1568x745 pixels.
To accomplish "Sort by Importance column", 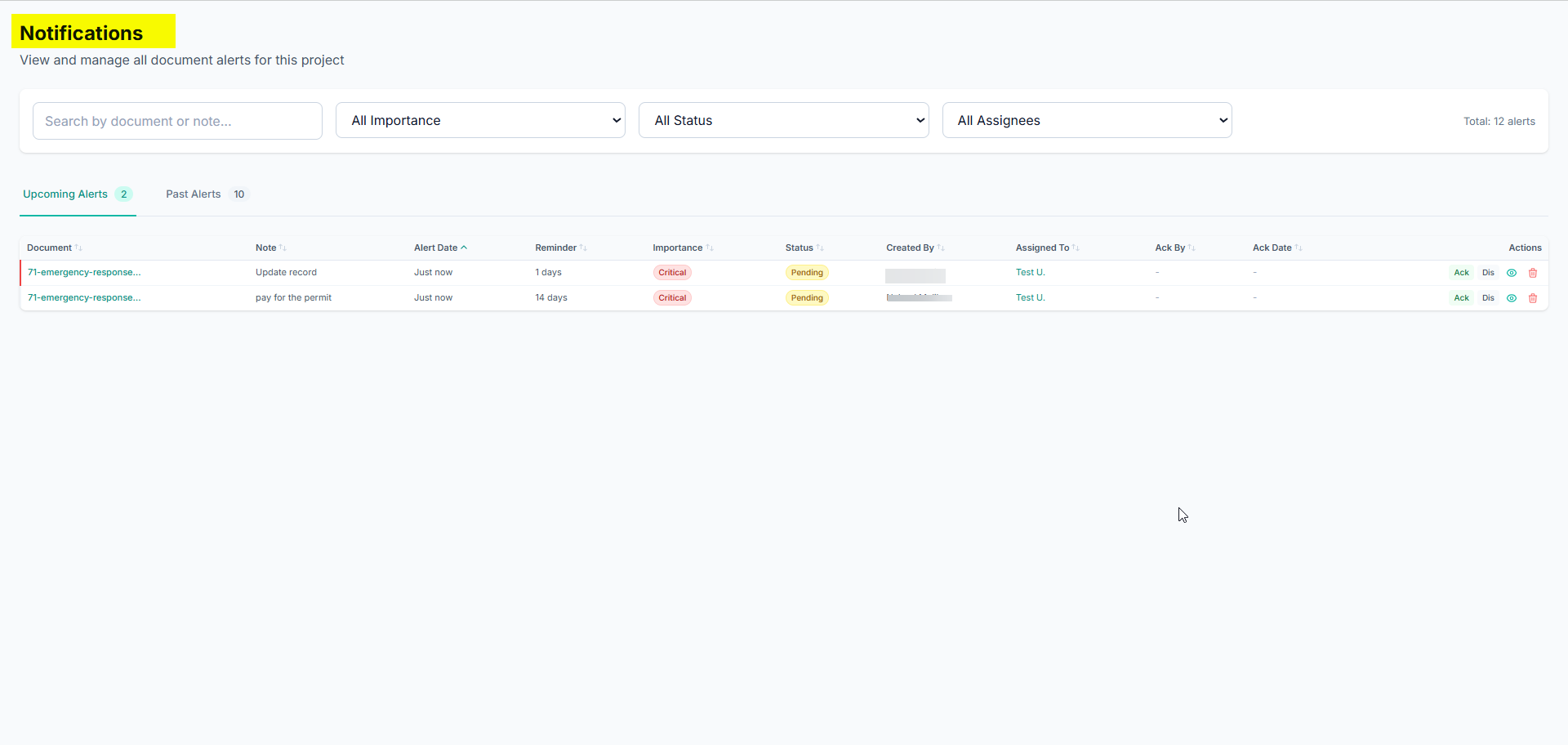I will click(683, 248).
